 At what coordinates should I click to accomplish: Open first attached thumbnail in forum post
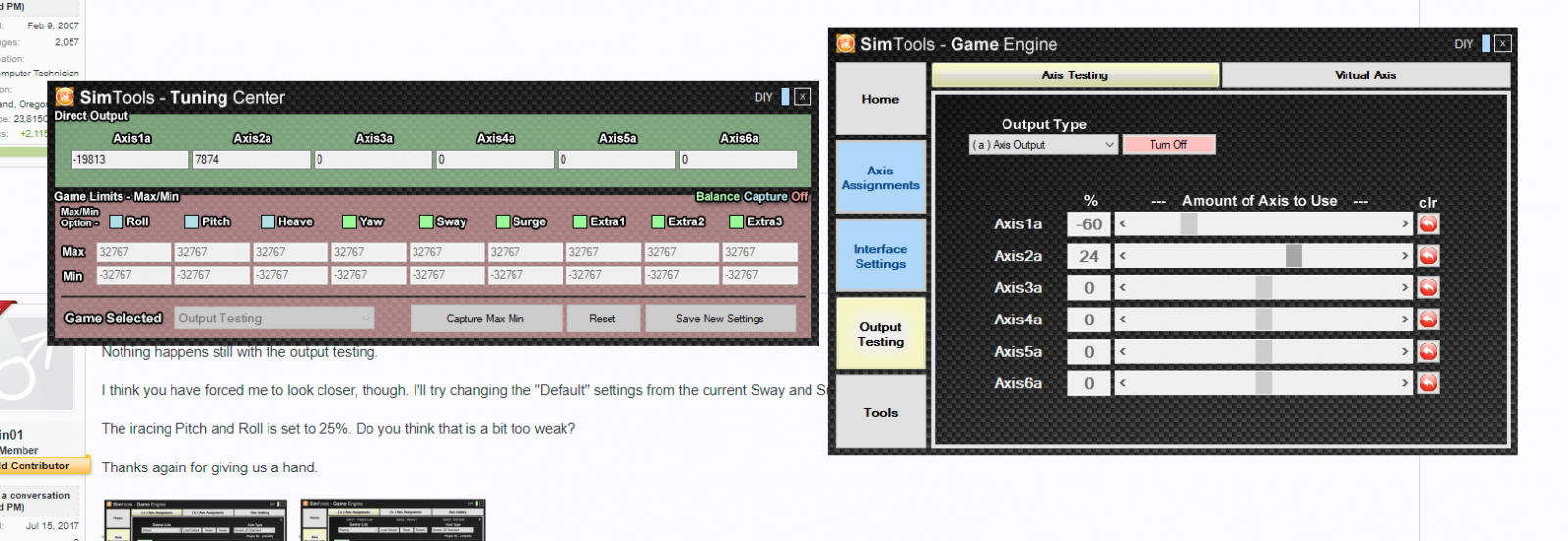coord(196,520)
